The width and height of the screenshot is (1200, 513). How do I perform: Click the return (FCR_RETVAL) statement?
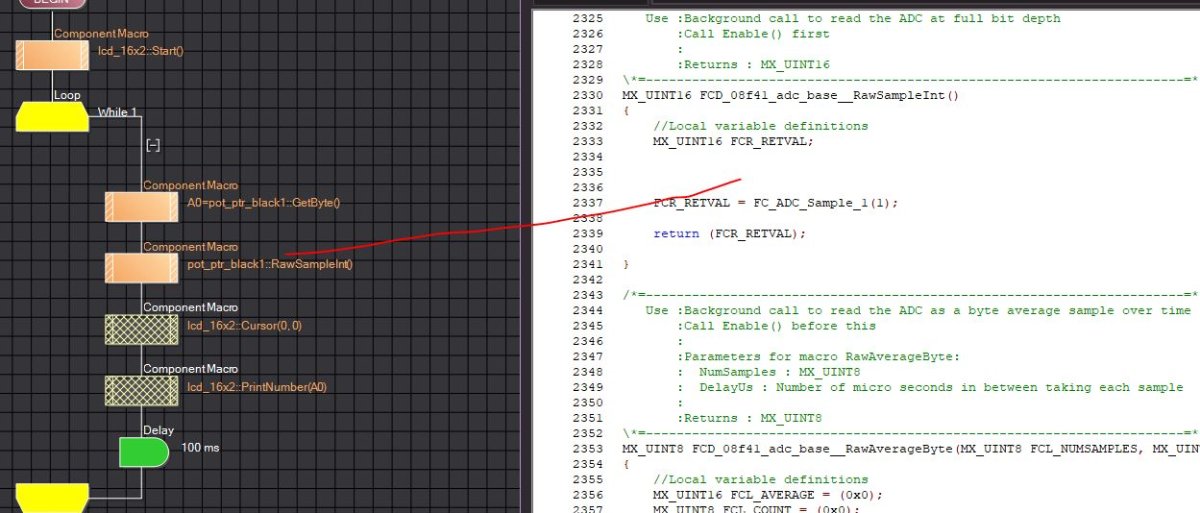(728, 234)
